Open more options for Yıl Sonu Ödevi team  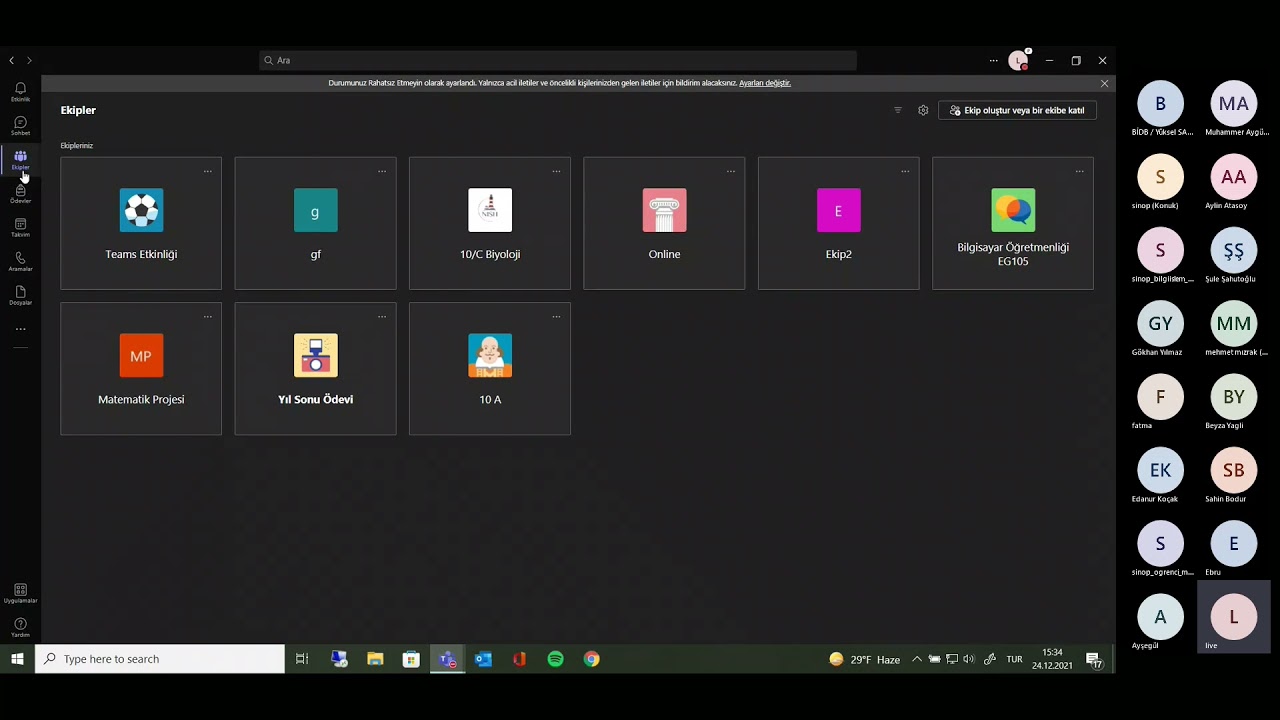[x=382, y=316]
